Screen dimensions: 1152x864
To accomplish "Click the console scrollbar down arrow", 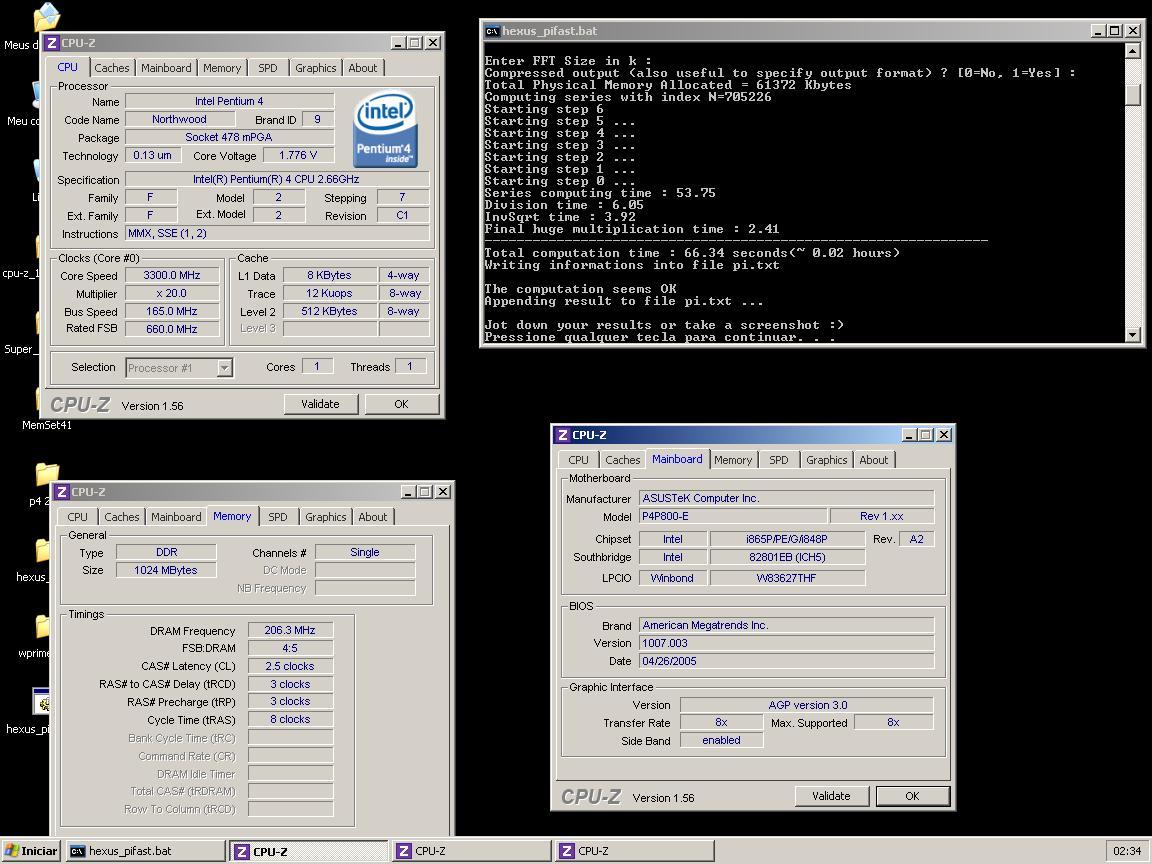I will [x=1132, y=334].
